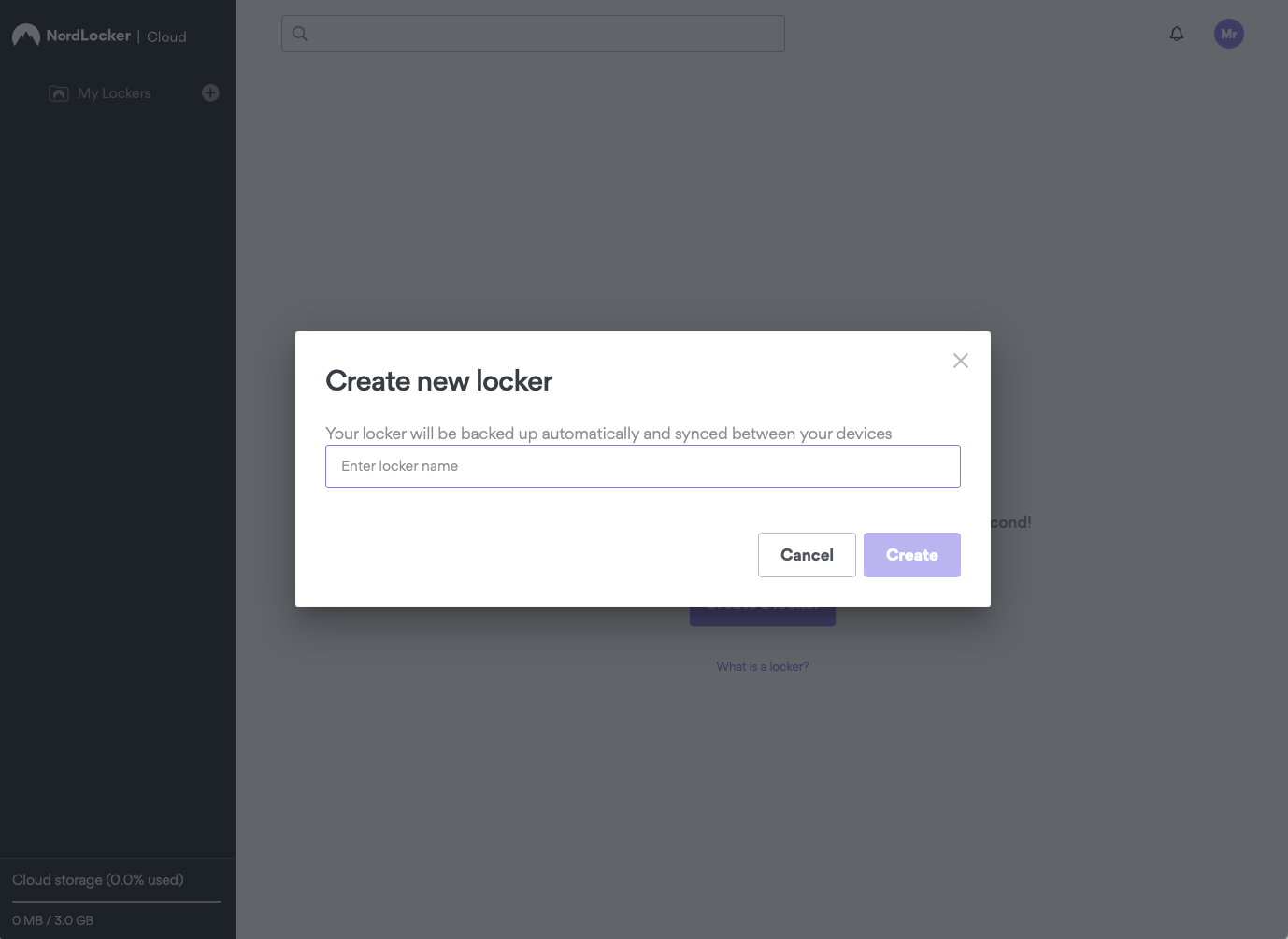Close the Create new locker dialog

[x=960, y=361]
